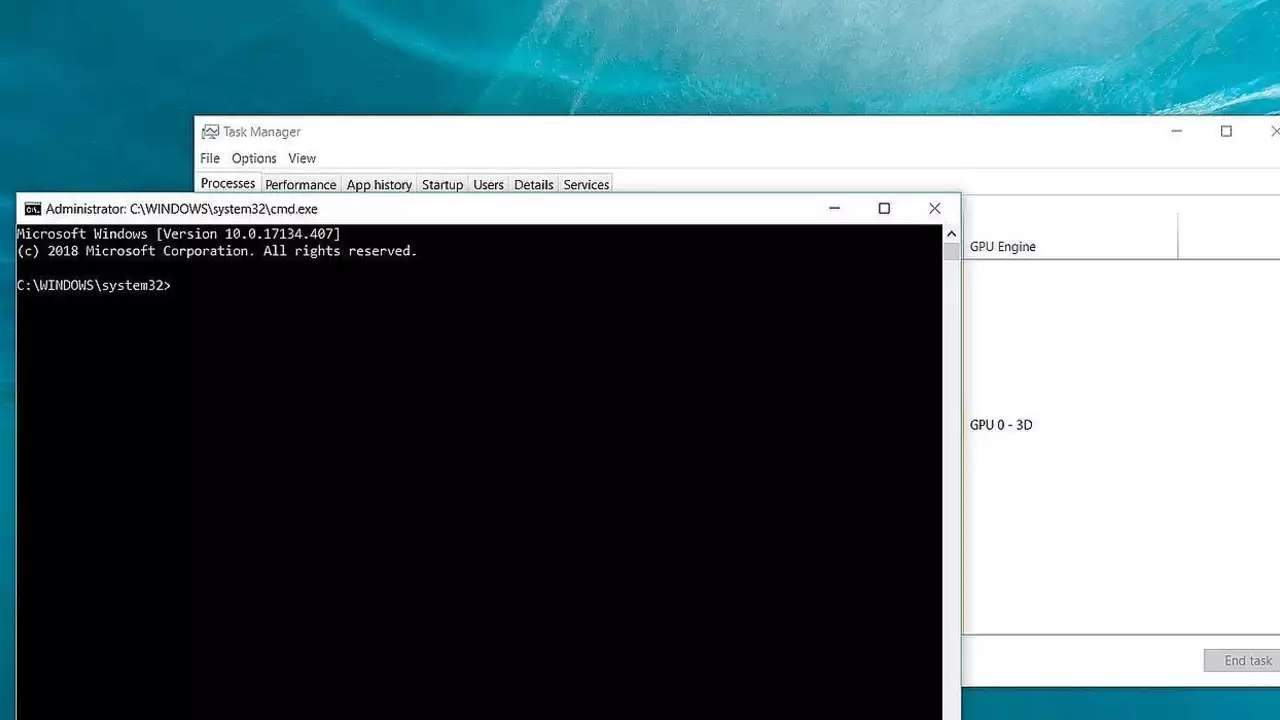Switch to the Details tab

(x=533, y=185)
